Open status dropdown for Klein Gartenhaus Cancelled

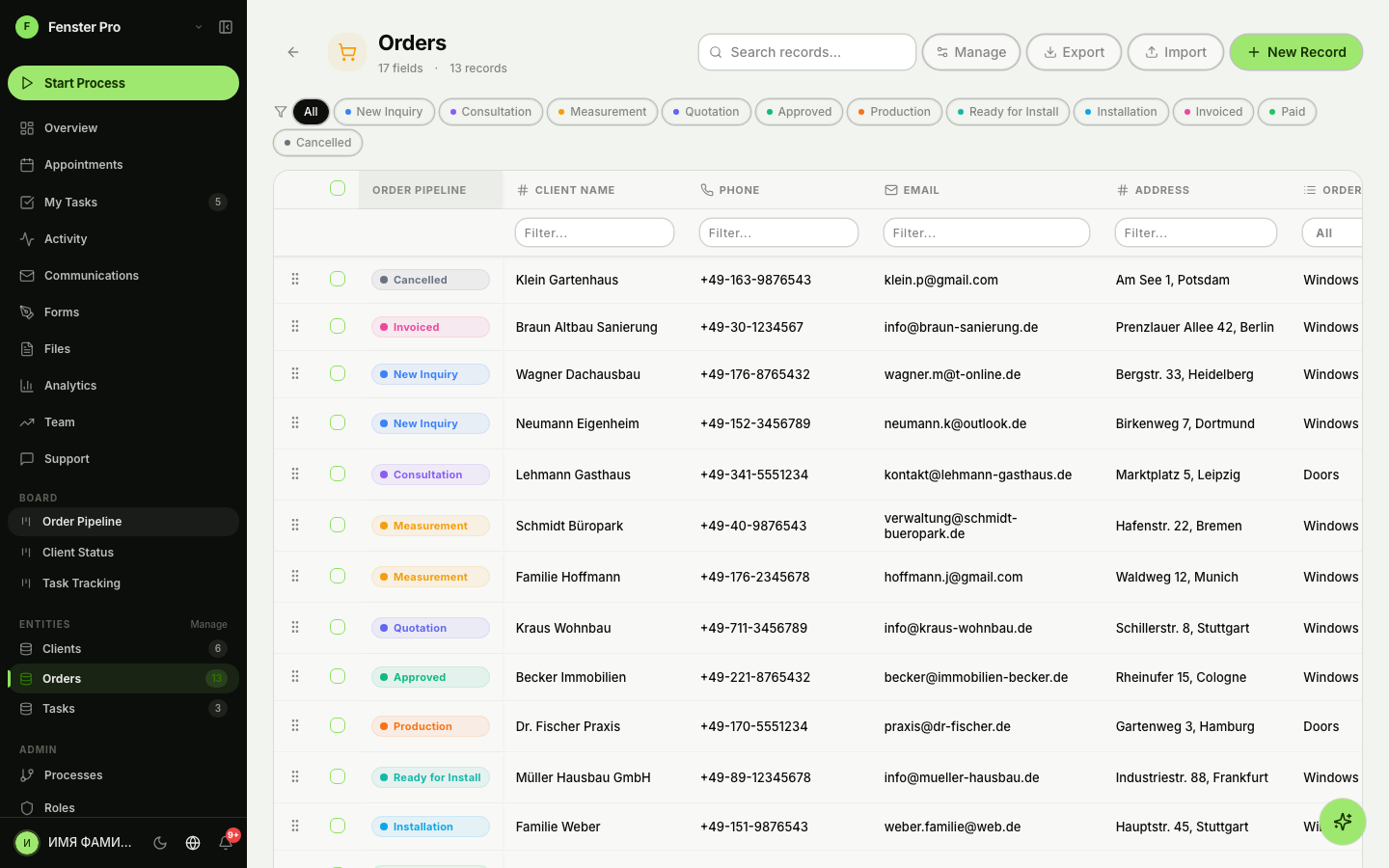(x=430, y=280)
